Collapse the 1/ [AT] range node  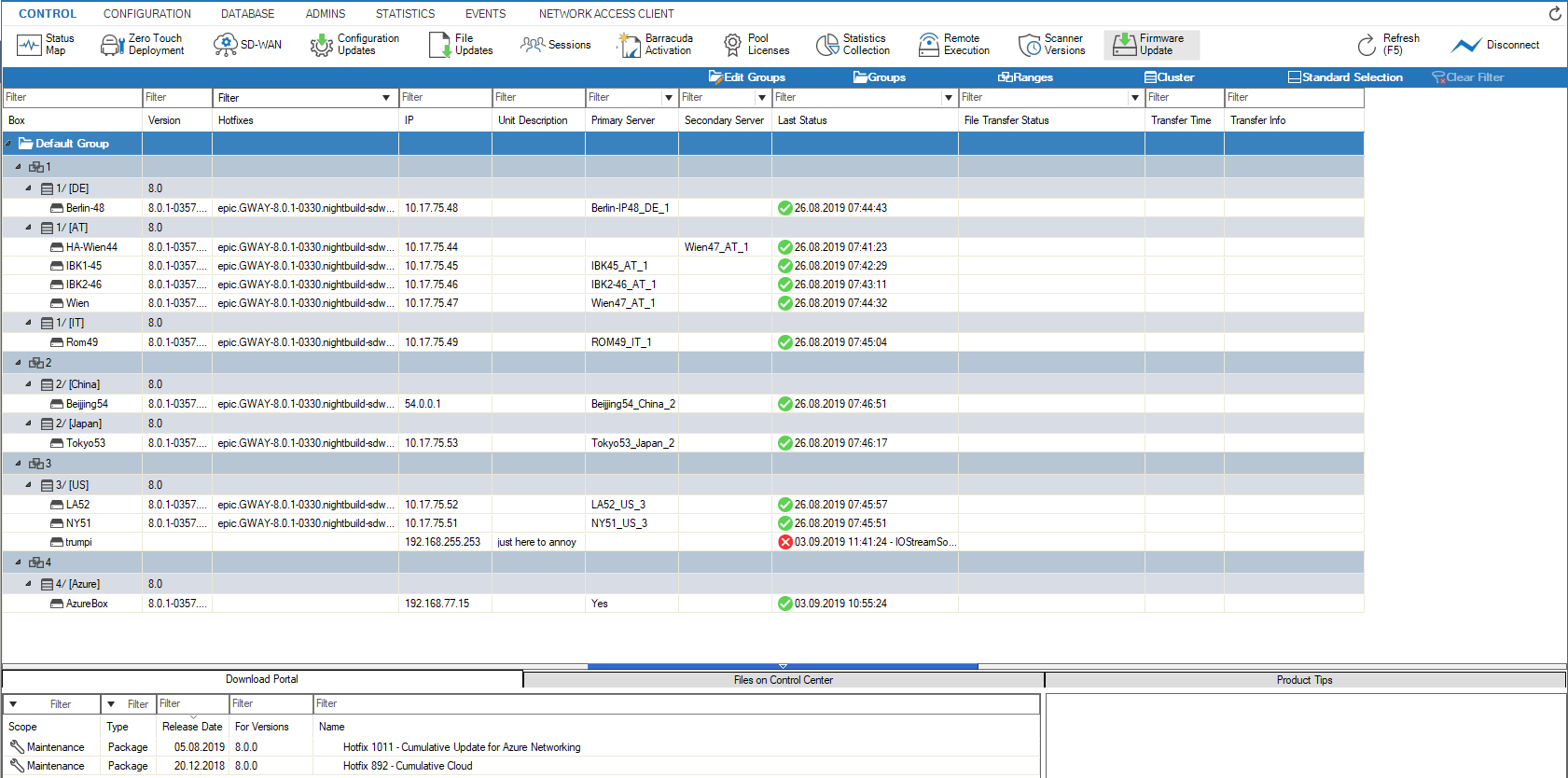tap(29, 228)
